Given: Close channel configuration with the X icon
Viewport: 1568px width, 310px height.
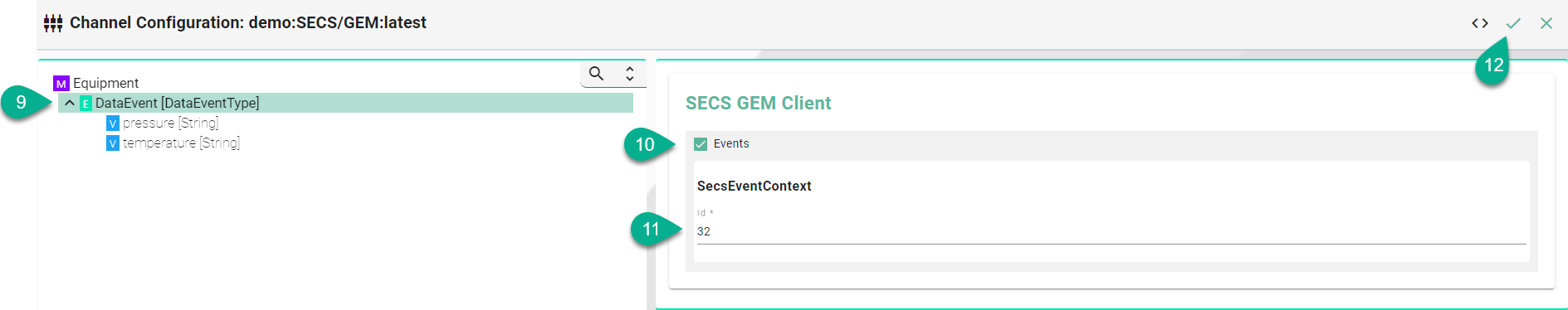Looking at the screenshot, I should pyautogui.click(x=1546, y=23).
